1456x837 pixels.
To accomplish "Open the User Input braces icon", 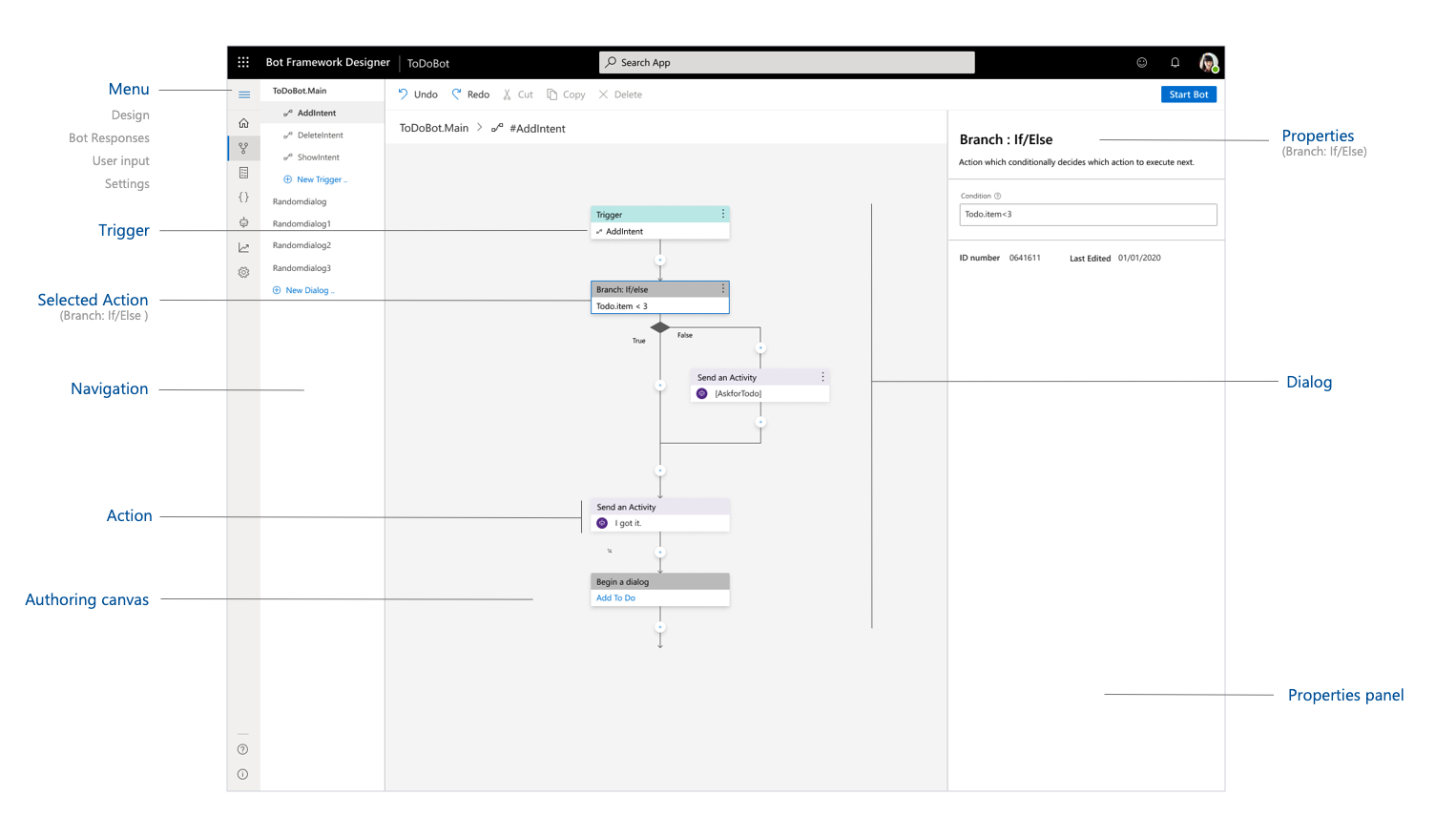I will click(243, 197).
